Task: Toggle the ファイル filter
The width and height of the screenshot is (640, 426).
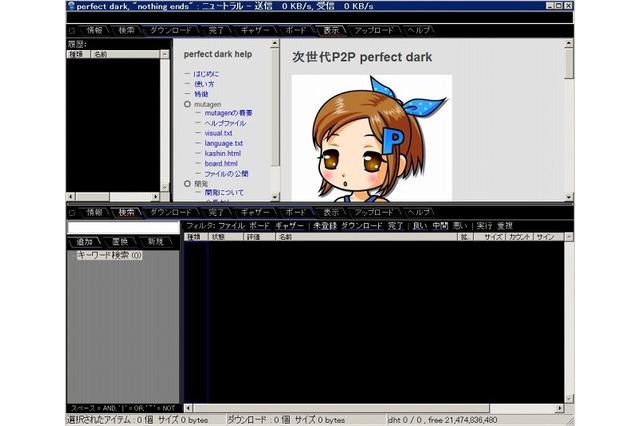Action: coord(231,226)
